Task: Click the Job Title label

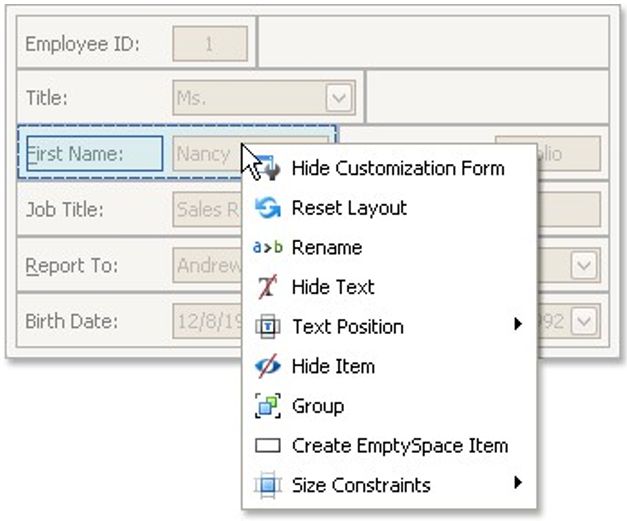Action: click(x=64, y=210)
